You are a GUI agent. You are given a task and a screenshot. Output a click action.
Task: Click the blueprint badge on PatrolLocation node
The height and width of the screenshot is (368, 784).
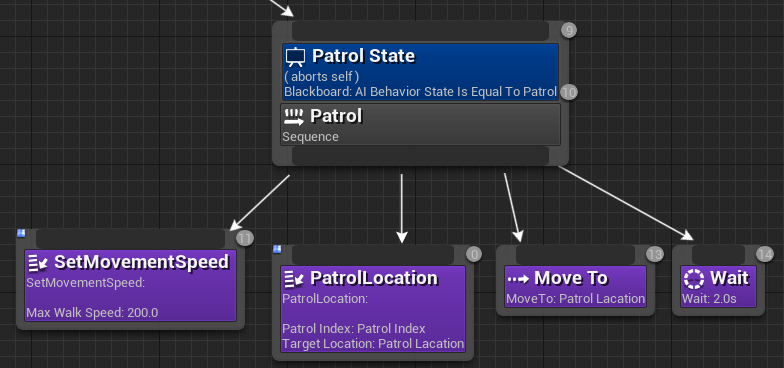(x=277, y=249)
